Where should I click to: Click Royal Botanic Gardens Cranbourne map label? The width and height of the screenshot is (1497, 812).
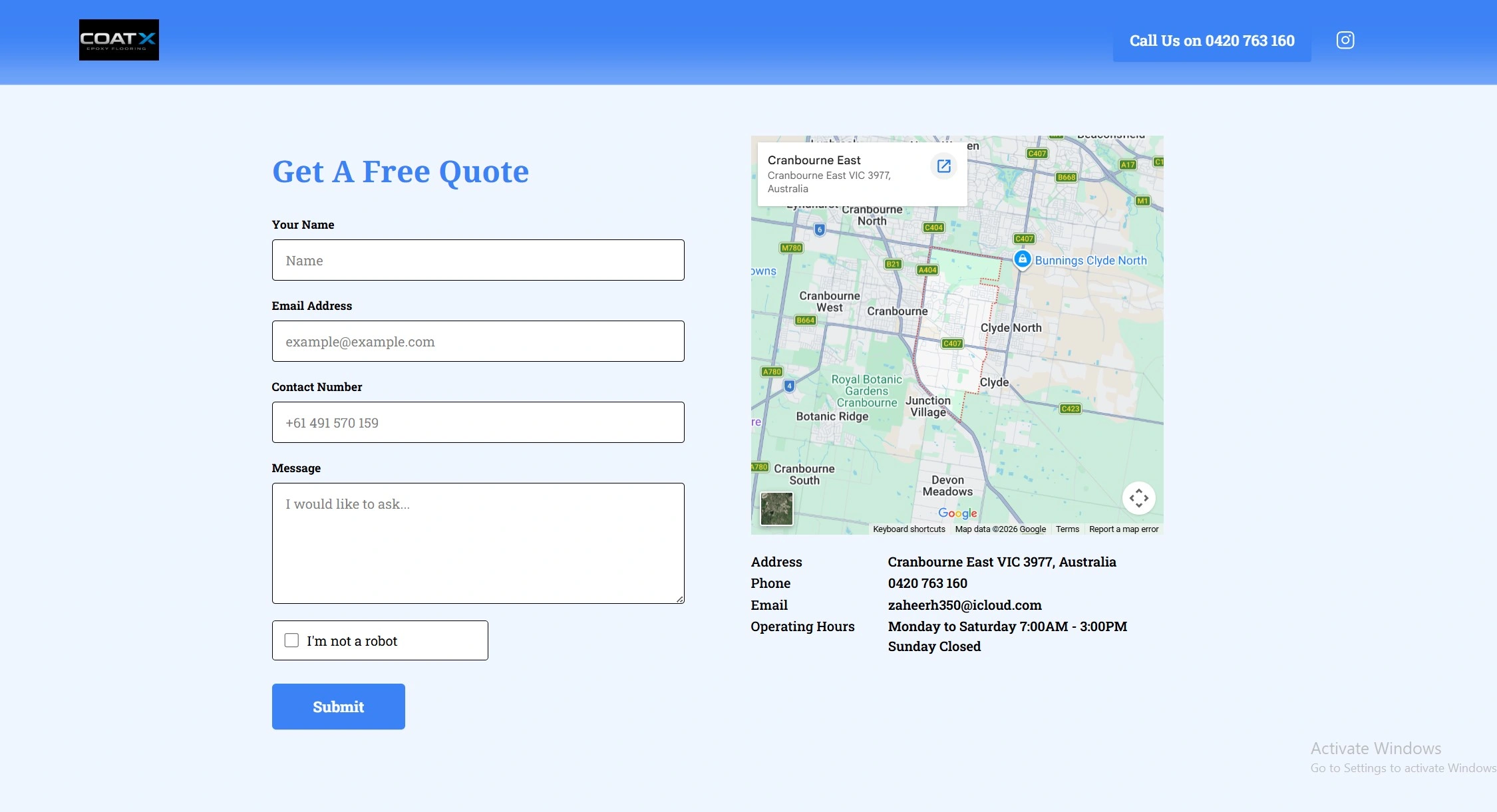867,391
